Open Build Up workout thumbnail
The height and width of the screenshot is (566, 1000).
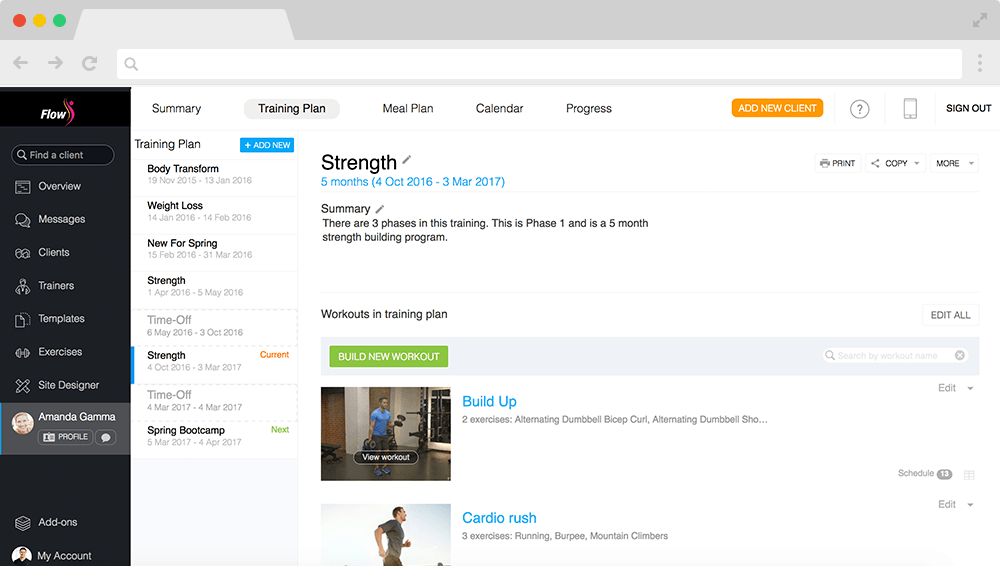point(385,434)
